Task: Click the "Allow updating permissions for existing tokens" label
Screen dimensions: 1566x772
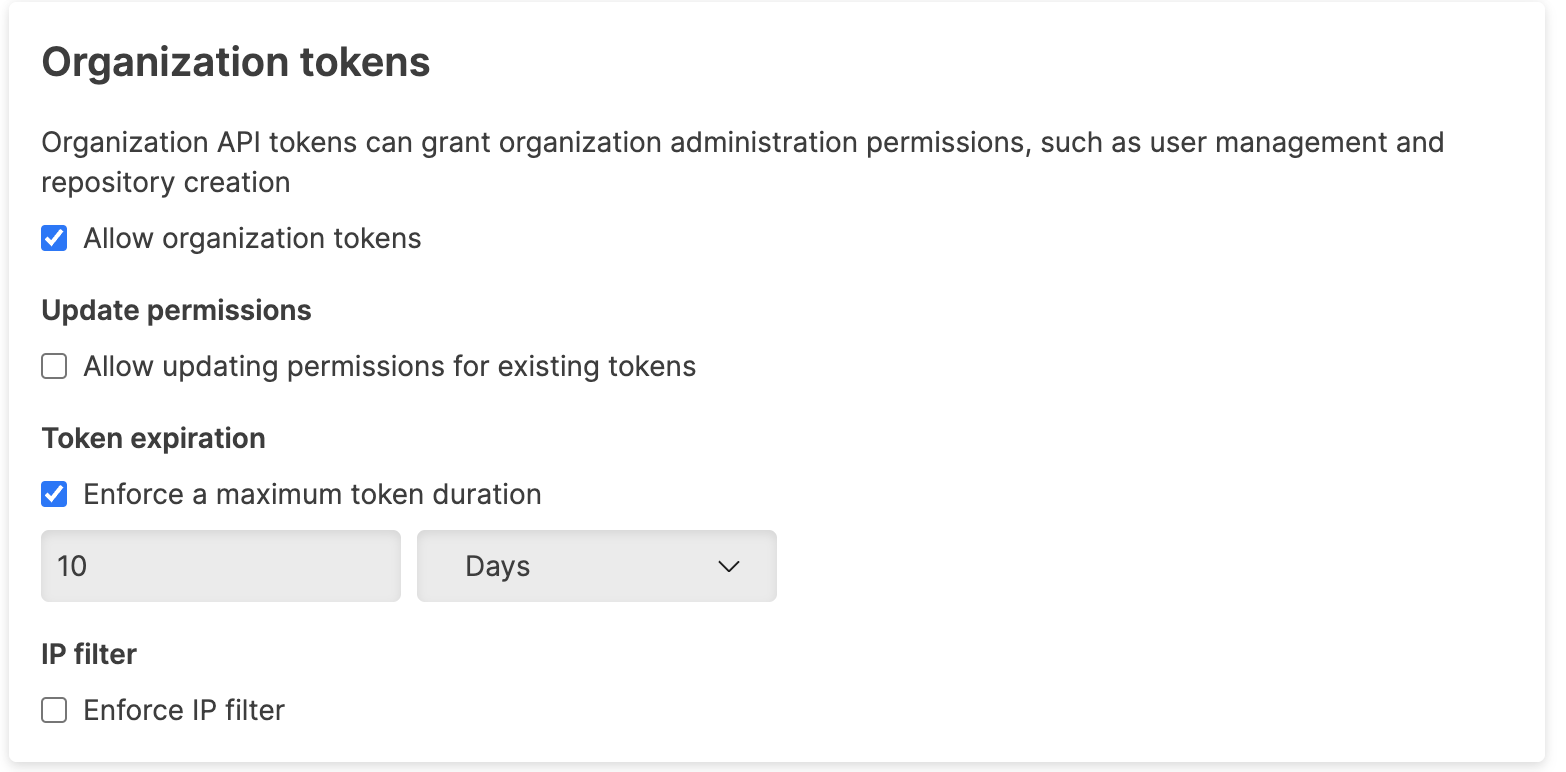Action: tap(389, 367)
